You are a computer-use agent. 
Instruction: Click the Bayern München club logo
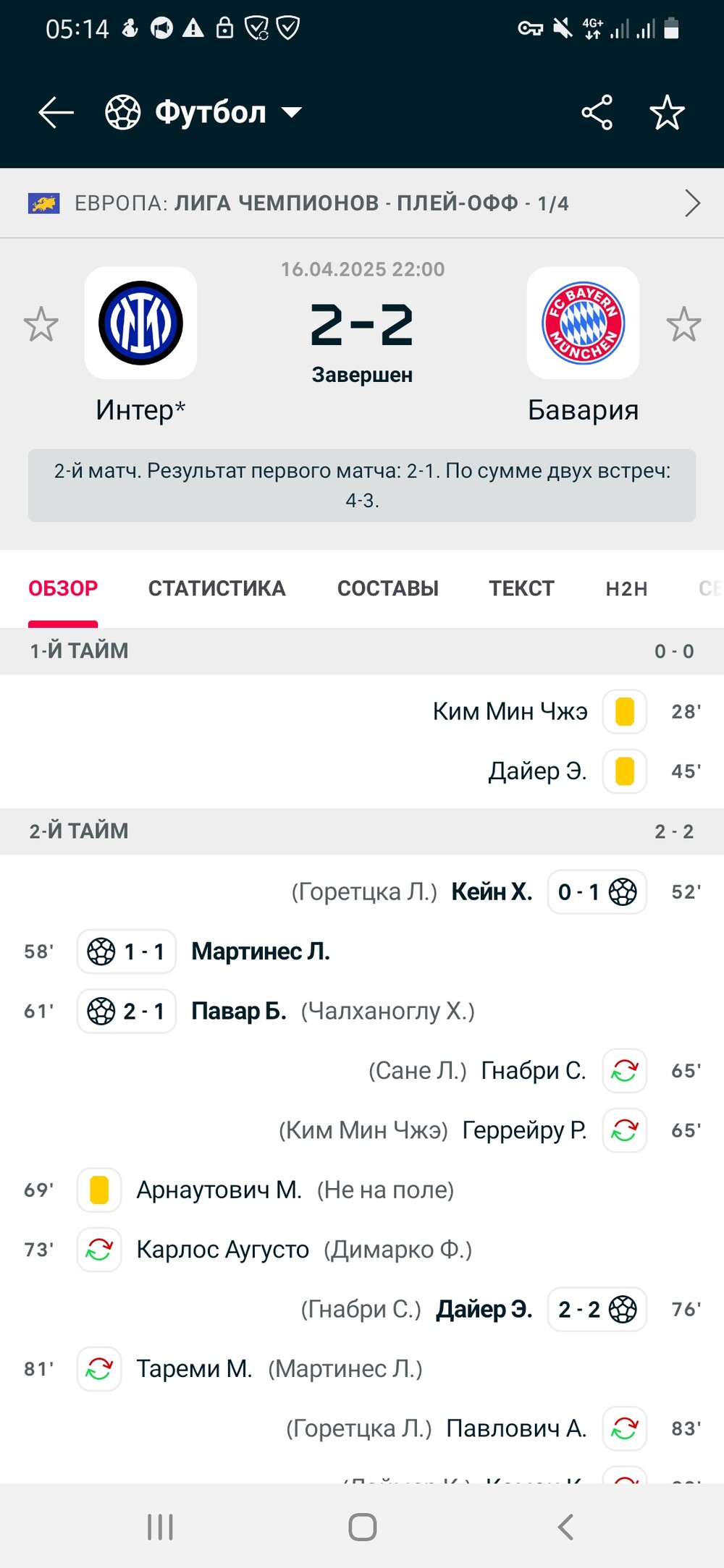[x=583, y=323]
